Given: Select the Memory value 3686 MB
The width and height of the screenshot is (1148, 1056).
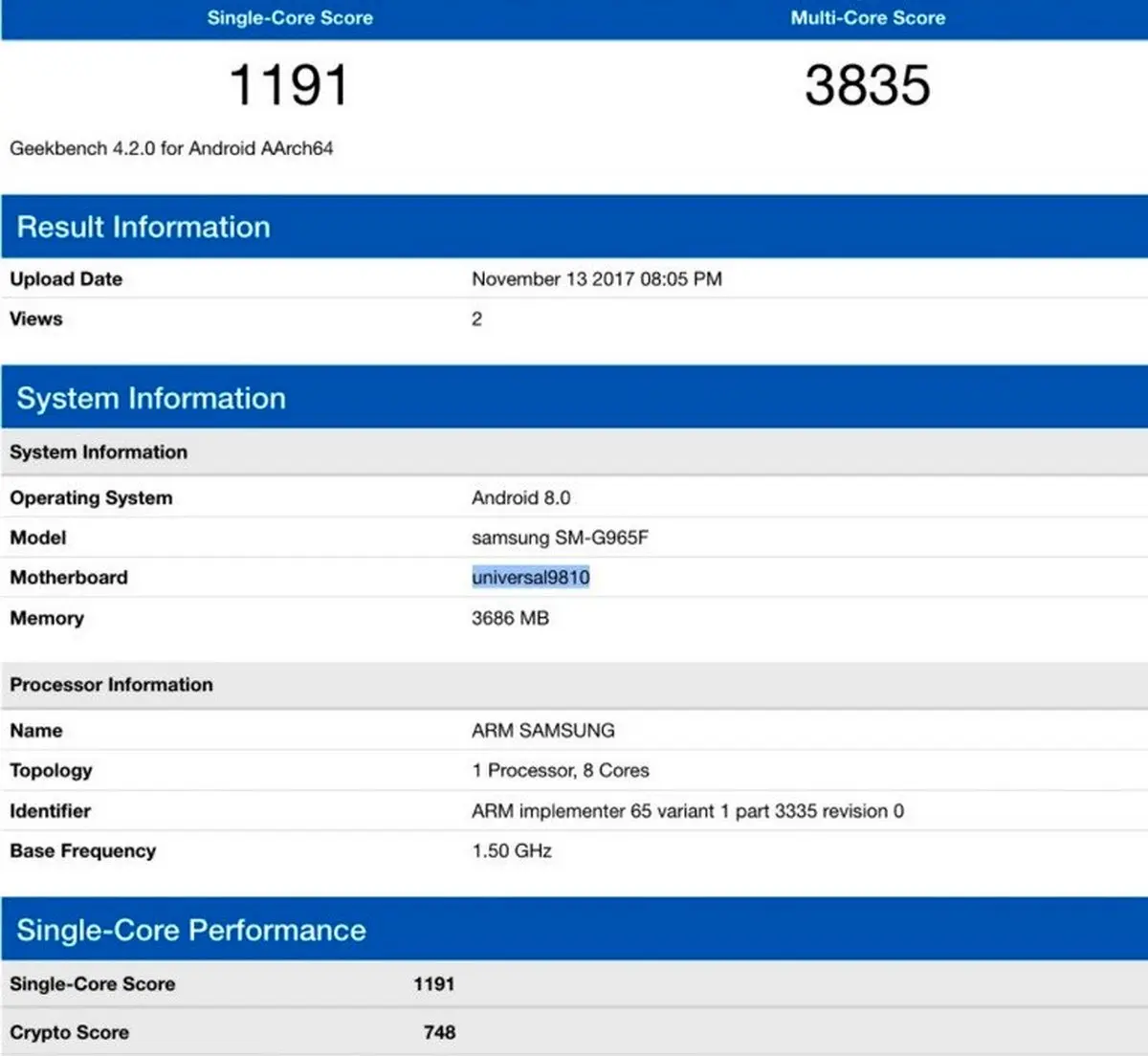Looking at the screenshot, I should pyautogui.click(x=510, y=618).
